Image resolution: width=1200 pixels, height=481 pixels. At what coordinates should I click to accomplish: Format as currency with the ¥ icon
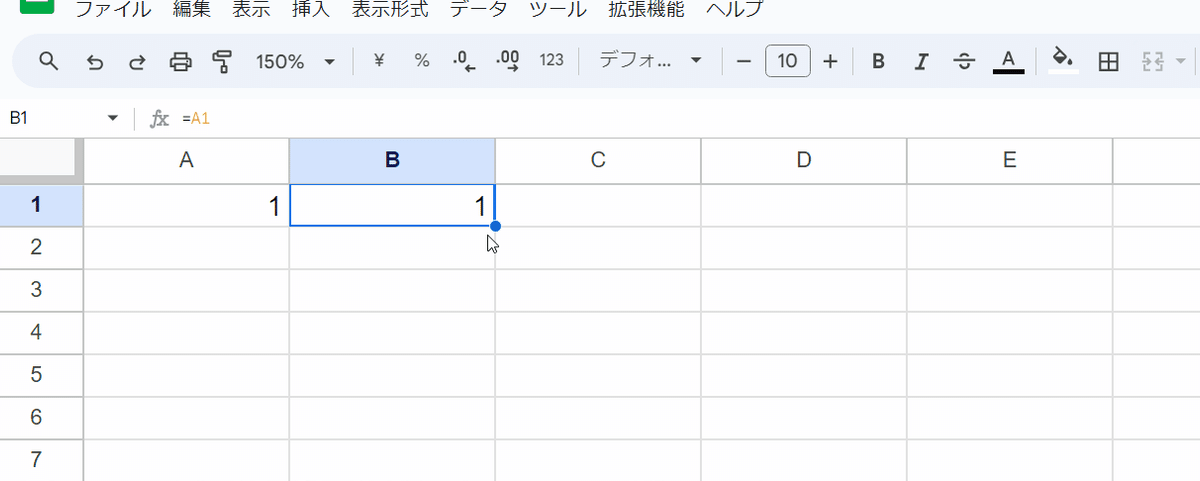click(379, 61)
